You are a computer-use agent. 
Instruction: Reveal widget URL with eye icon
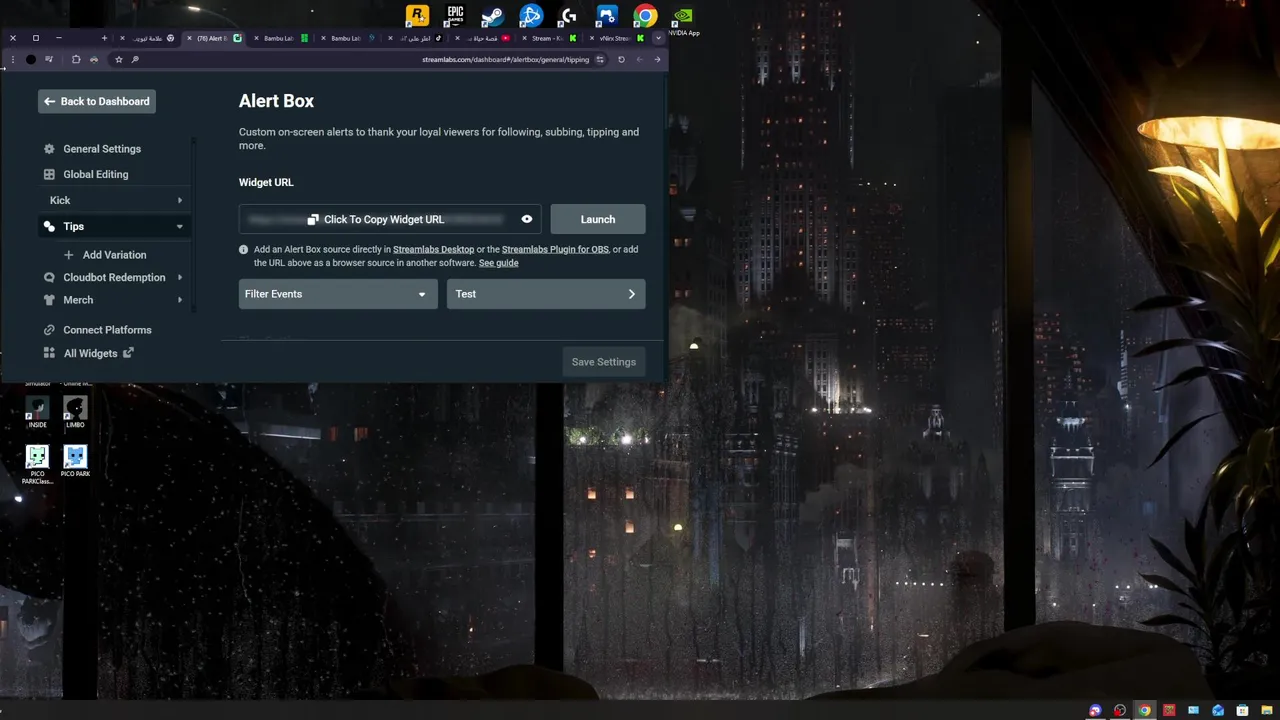coord(527,219)
